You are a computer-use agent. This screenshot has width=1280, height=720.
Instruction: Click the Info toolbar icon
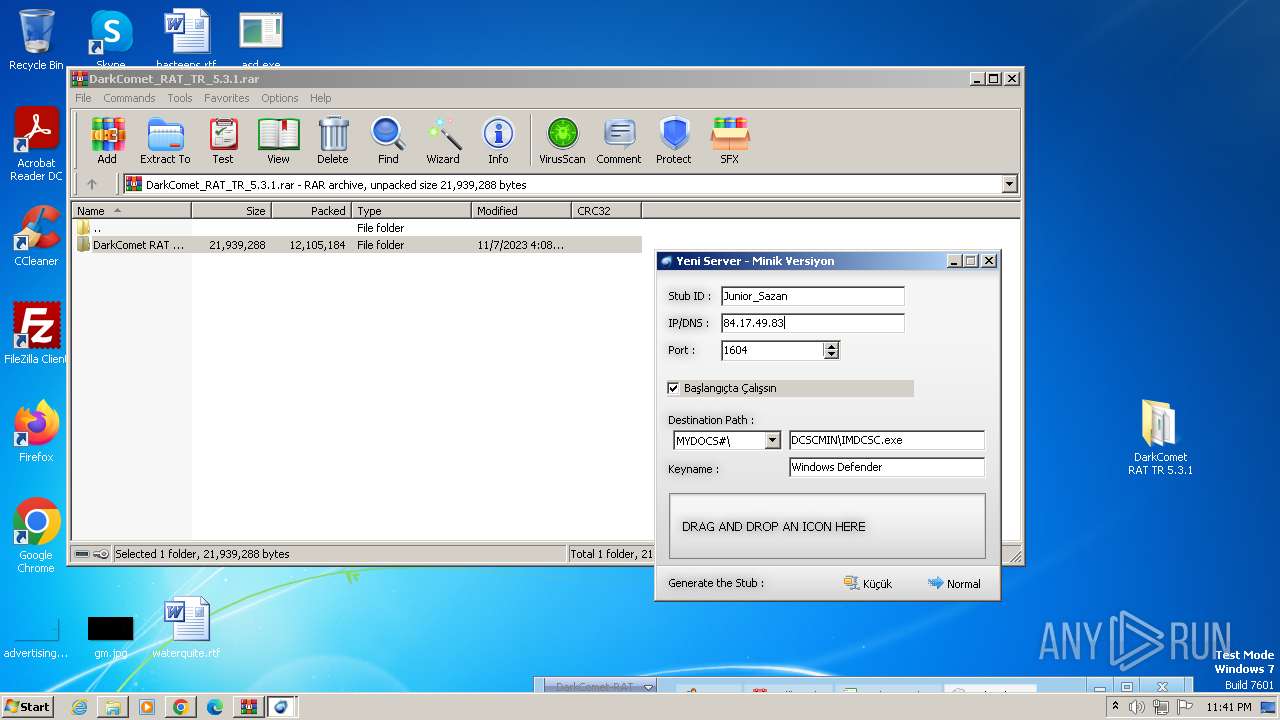(498, 141)
